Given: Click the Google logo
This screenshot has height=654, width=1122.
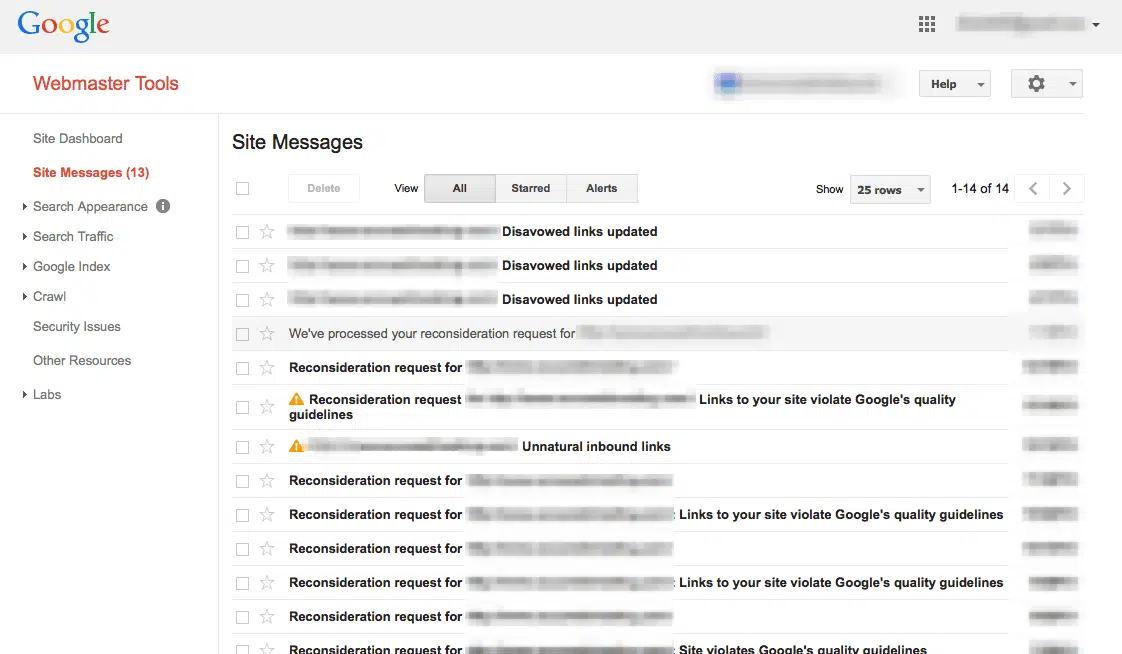Looking at the screenshot, I should (x=63, y=26).
